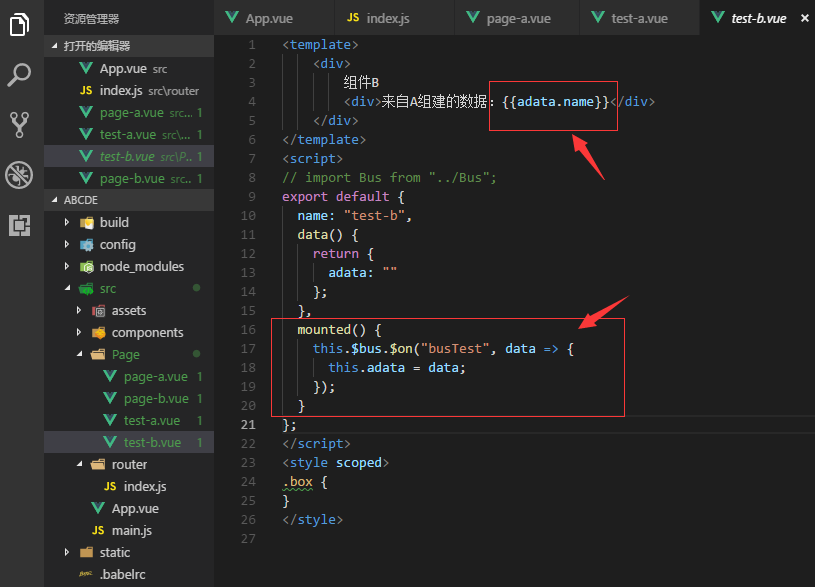
Task: Click the 资源管理器 panel title
Action: [91, 19]
